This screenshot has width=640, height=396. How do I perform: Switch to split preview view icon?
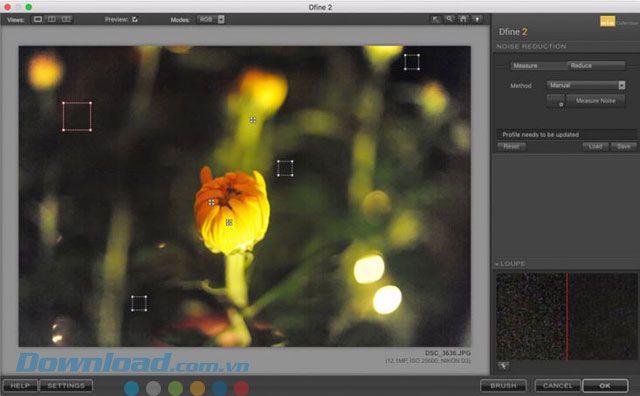tap(52, 19)
